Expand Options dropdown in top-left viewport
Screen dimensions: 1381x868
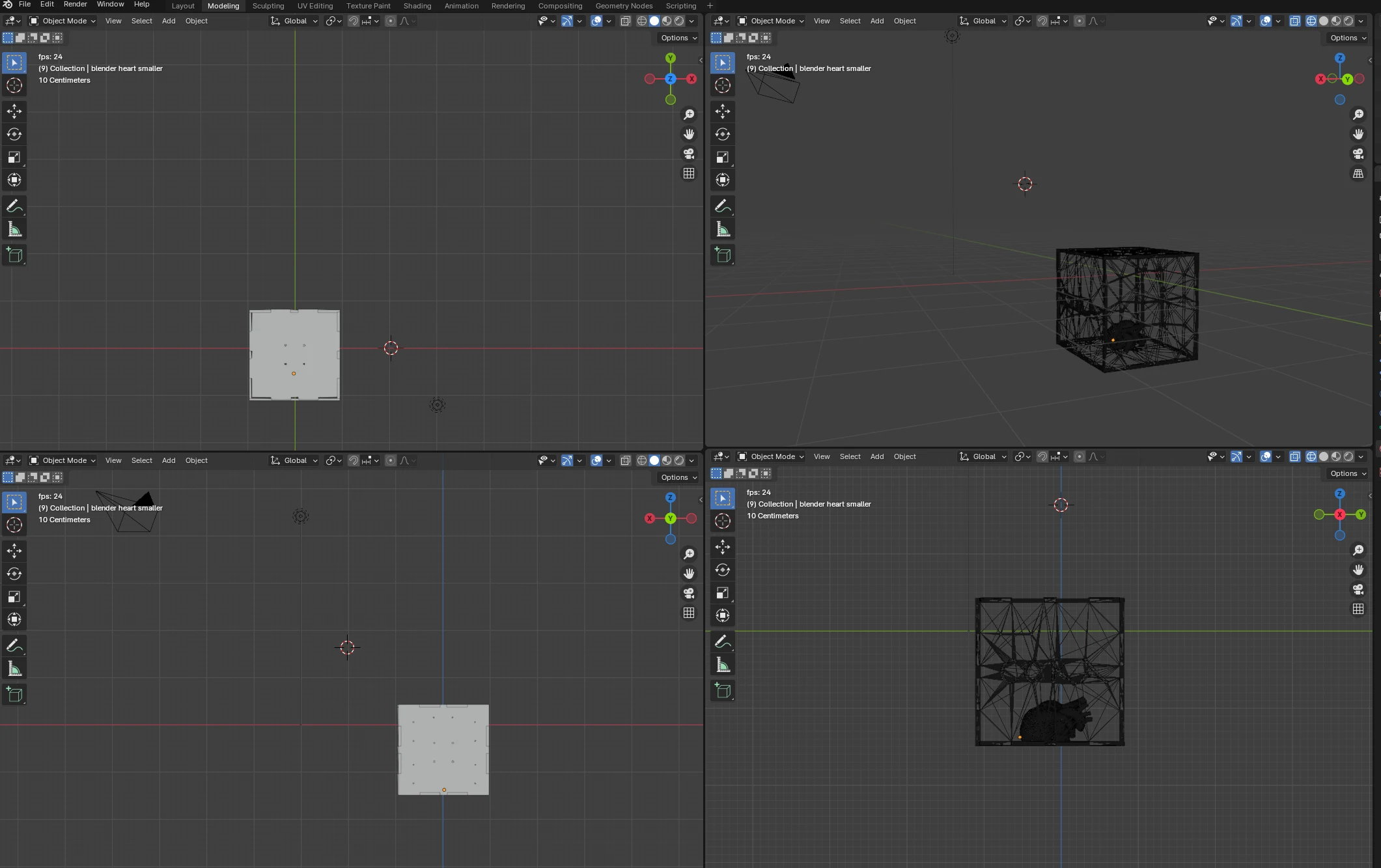click(x=678, y=38)
